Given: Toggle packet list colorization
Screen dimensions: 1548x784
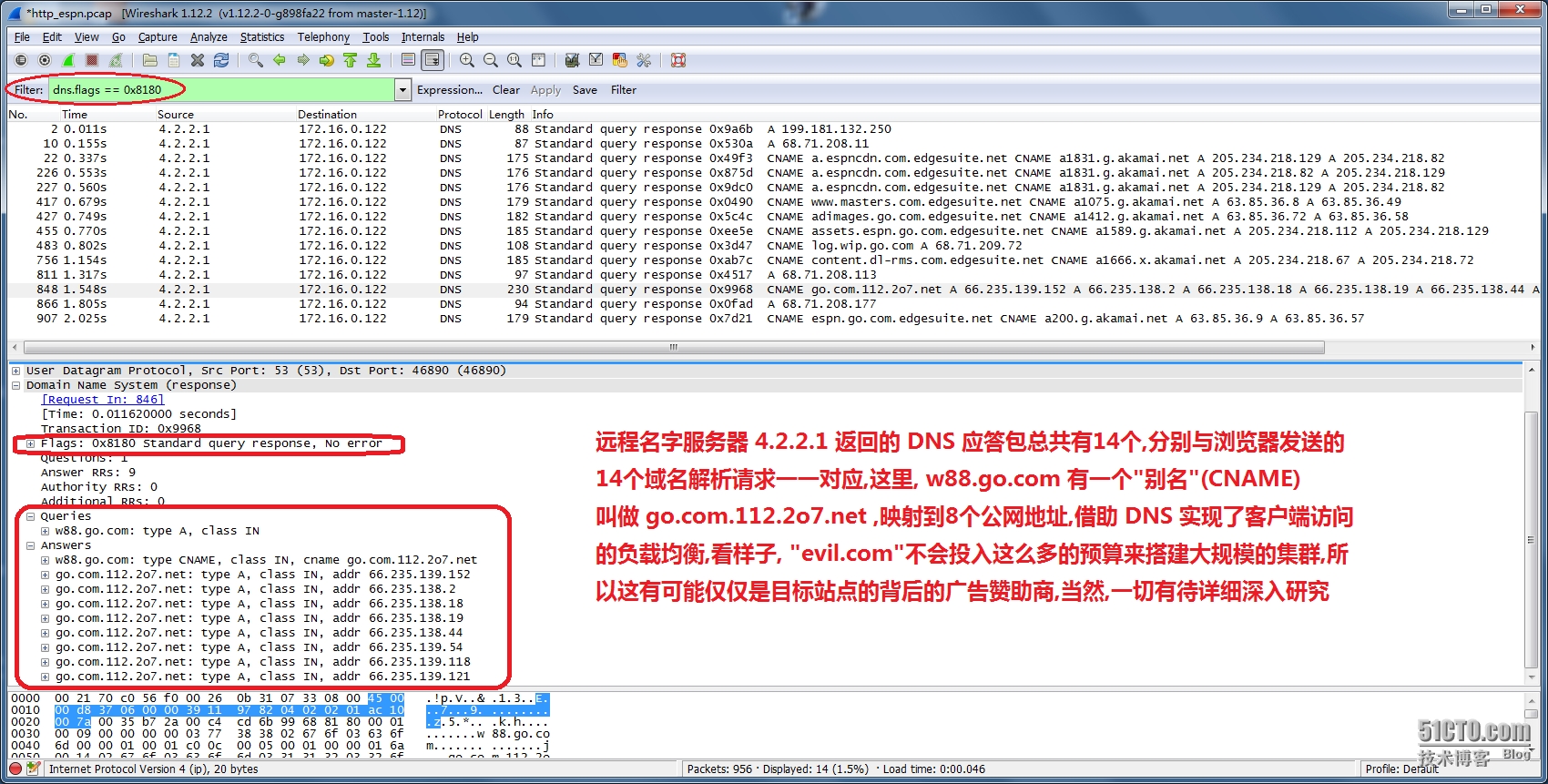Looking at the screenshot, I should point(409,60).
